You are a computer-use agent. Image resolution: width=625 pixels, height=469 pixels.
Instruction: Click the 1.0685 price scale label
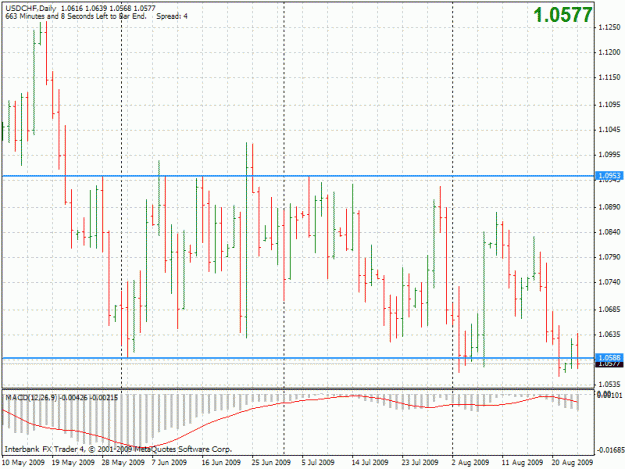pyautogui.click(x=609, y=309)
